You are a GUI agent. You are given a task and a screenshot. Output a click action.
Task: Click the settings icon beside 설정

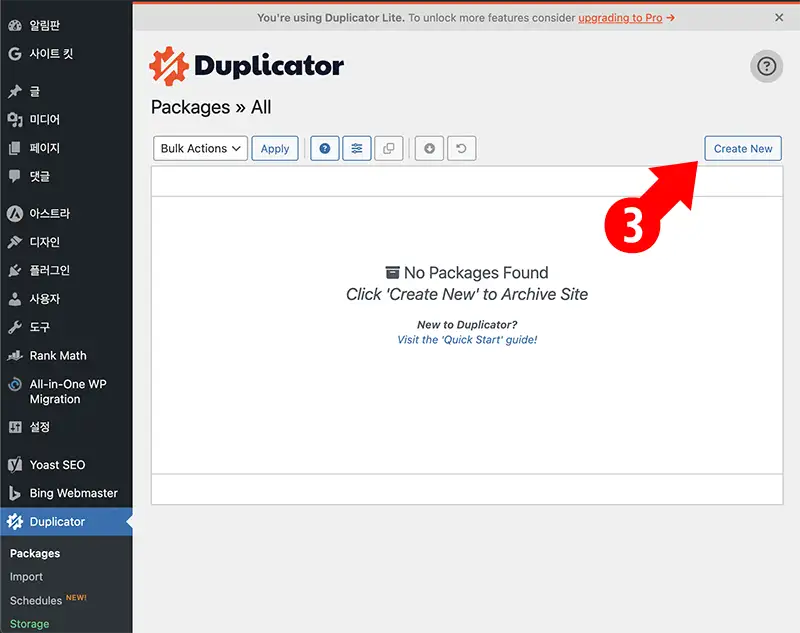15,427
